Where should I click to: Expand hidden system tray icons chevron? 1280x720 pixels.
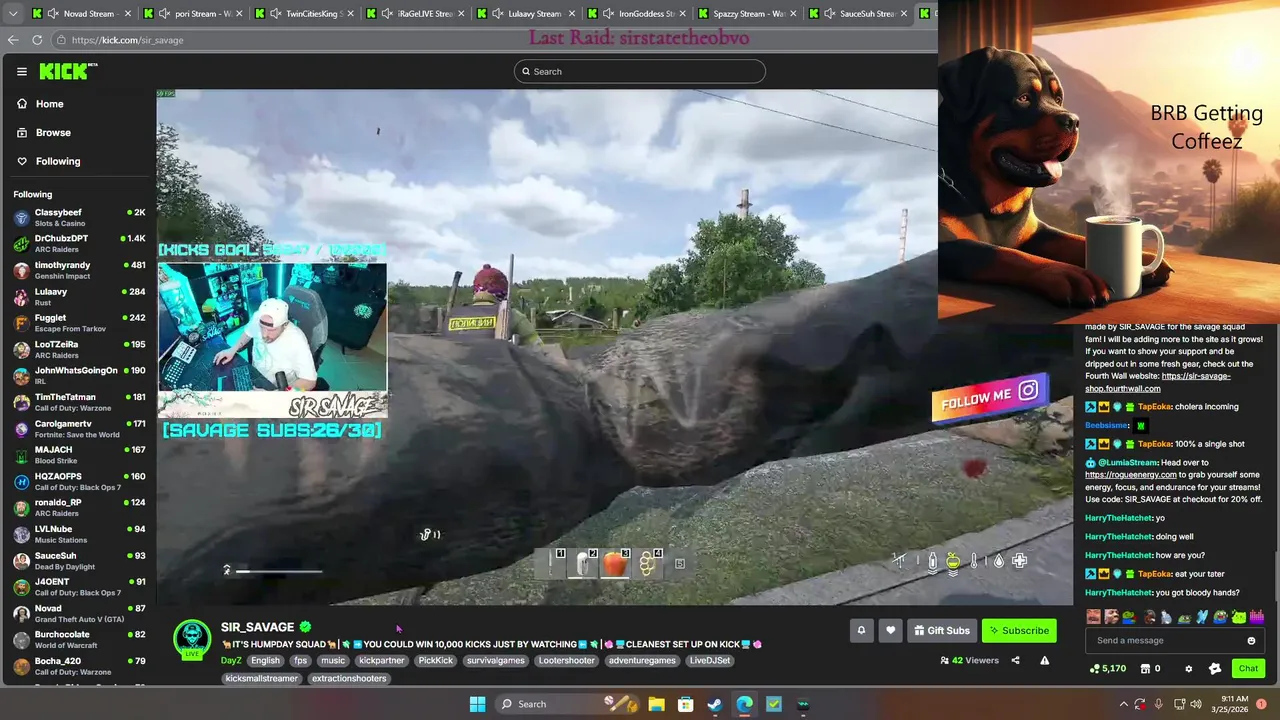tap(1123, 704)
